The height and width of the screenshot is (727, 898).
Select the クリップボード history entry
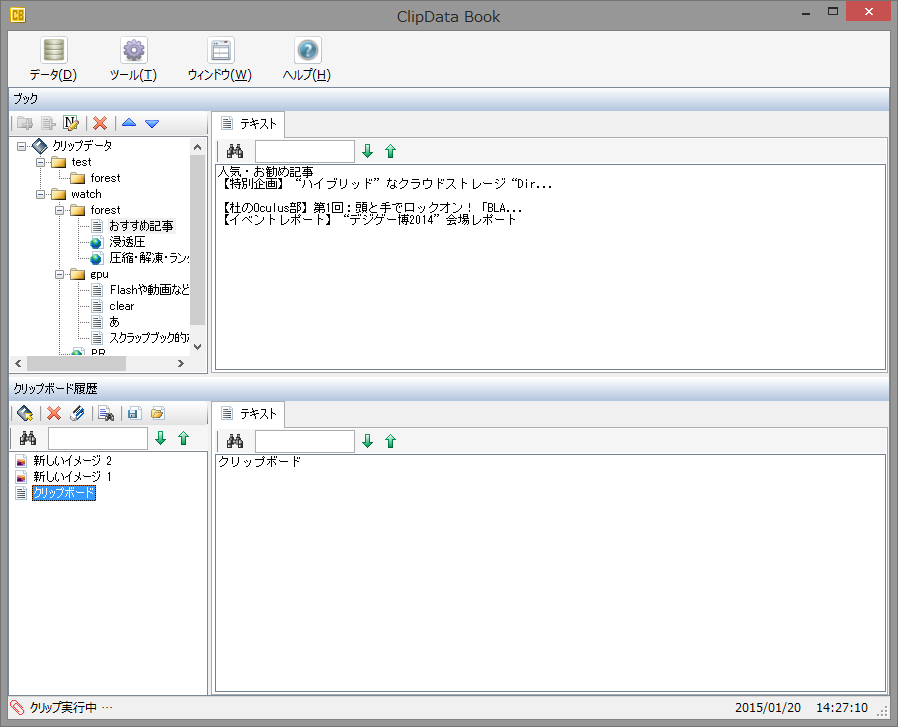[x=64, y=493]
